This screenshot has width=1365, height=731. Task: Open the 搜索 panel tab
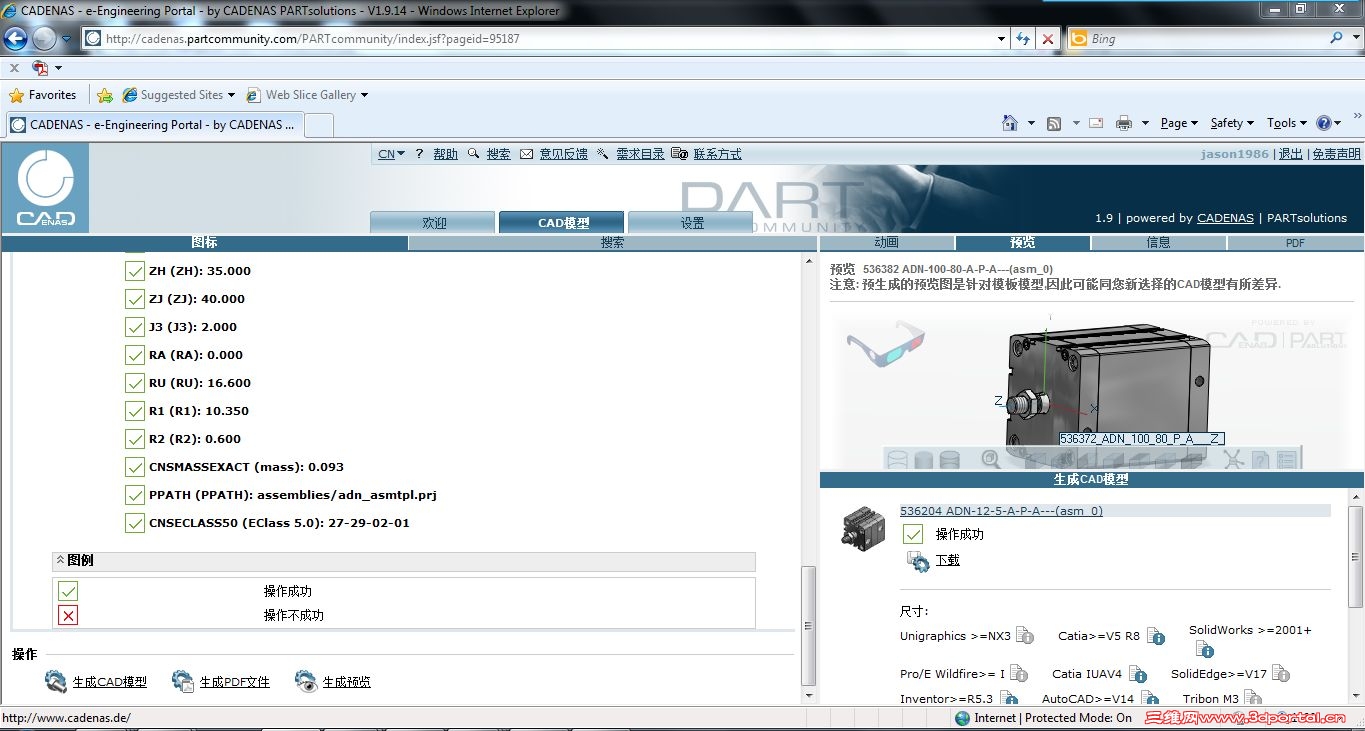tap(613, 243)
